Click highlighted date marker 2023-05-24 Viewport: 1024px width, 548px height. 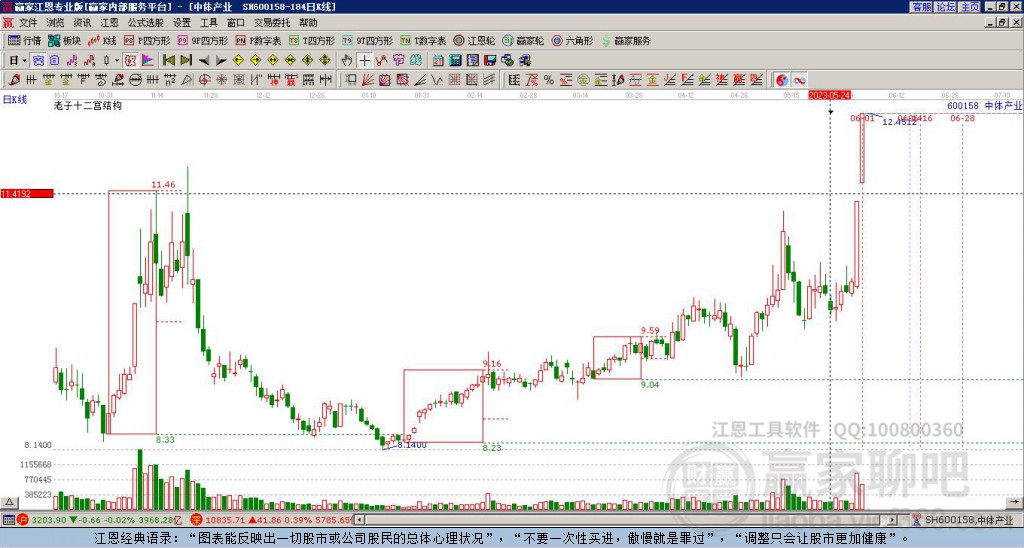click(829, 95)
